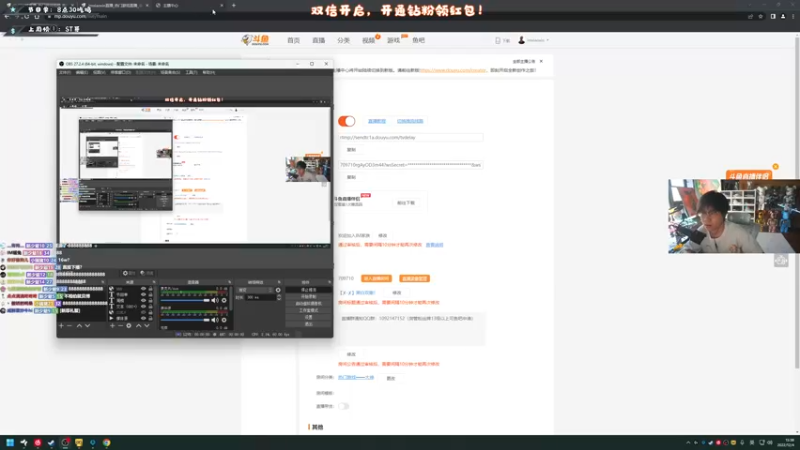Open Windows Start menu
This screenshot has height=450, width=800.
pyautogui.click(x=10, y=442)
